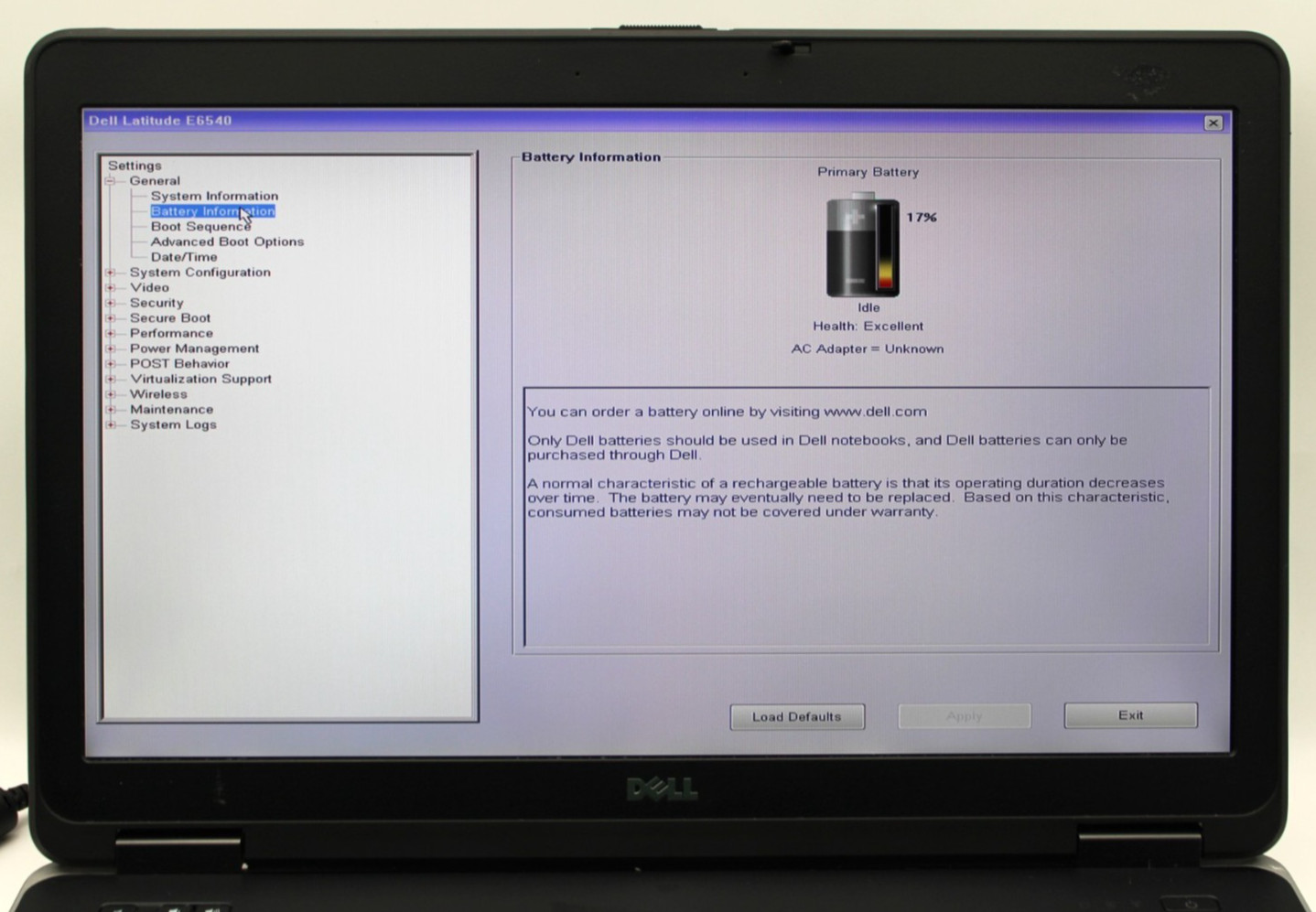The image size is (1316, 912).
Task: Click the Idle battery status text
Action: tap(868, 308)
